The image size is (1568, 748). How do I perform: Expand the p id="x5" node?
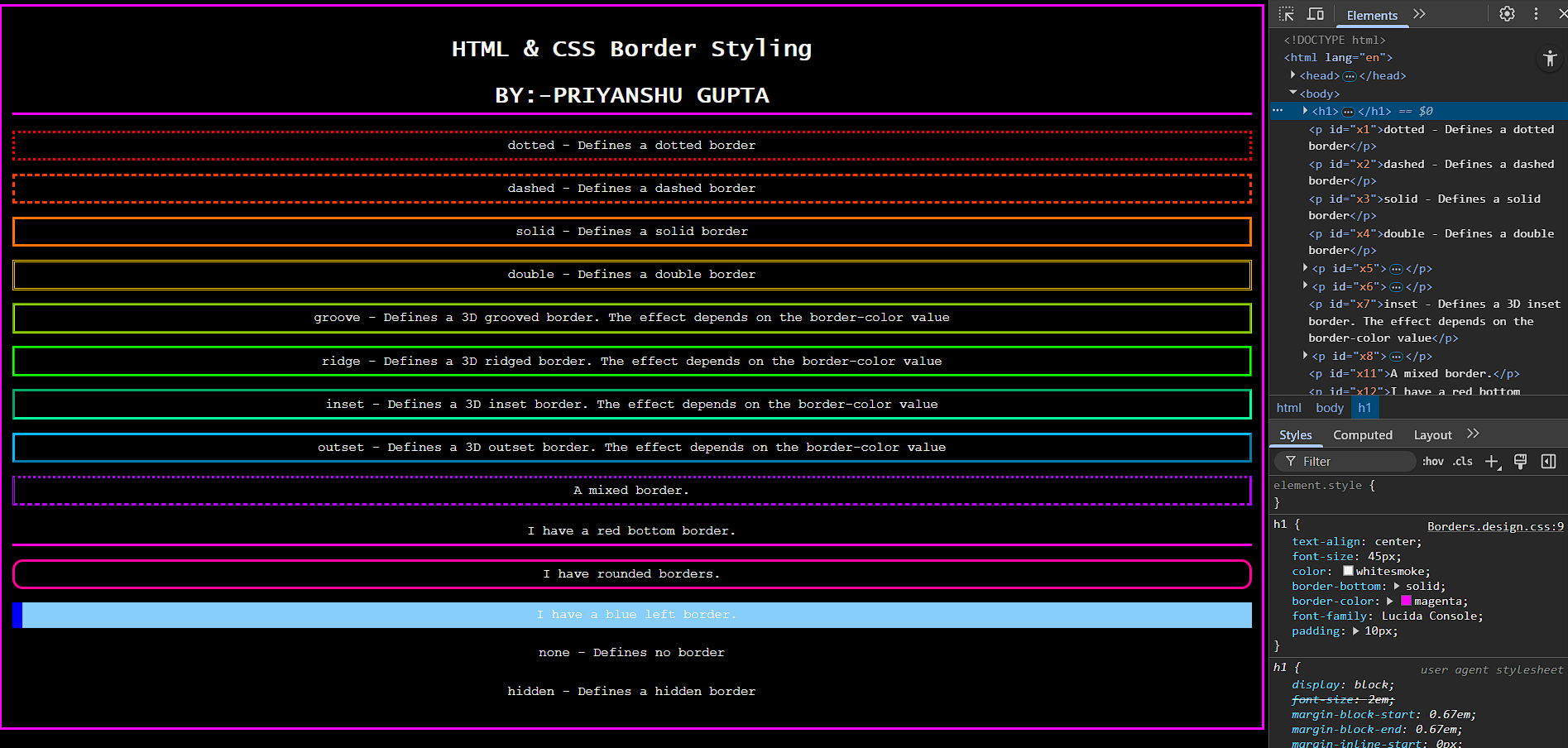click(1306, 268)
